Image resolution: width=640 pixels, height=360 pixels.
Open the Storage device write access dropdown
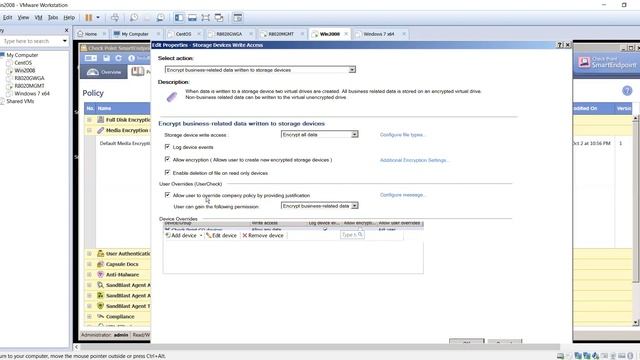[x=320, y=134]
